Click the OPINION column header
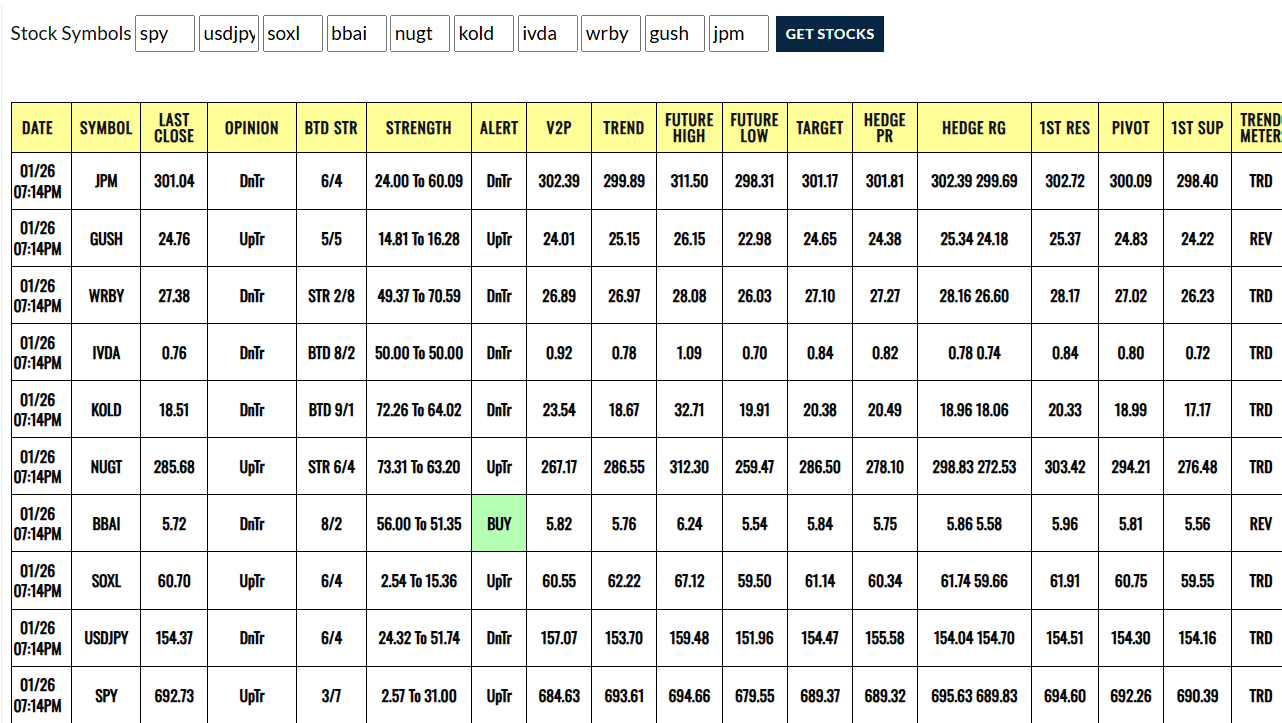Screen dimensions: 1282x723 (252, 128)
